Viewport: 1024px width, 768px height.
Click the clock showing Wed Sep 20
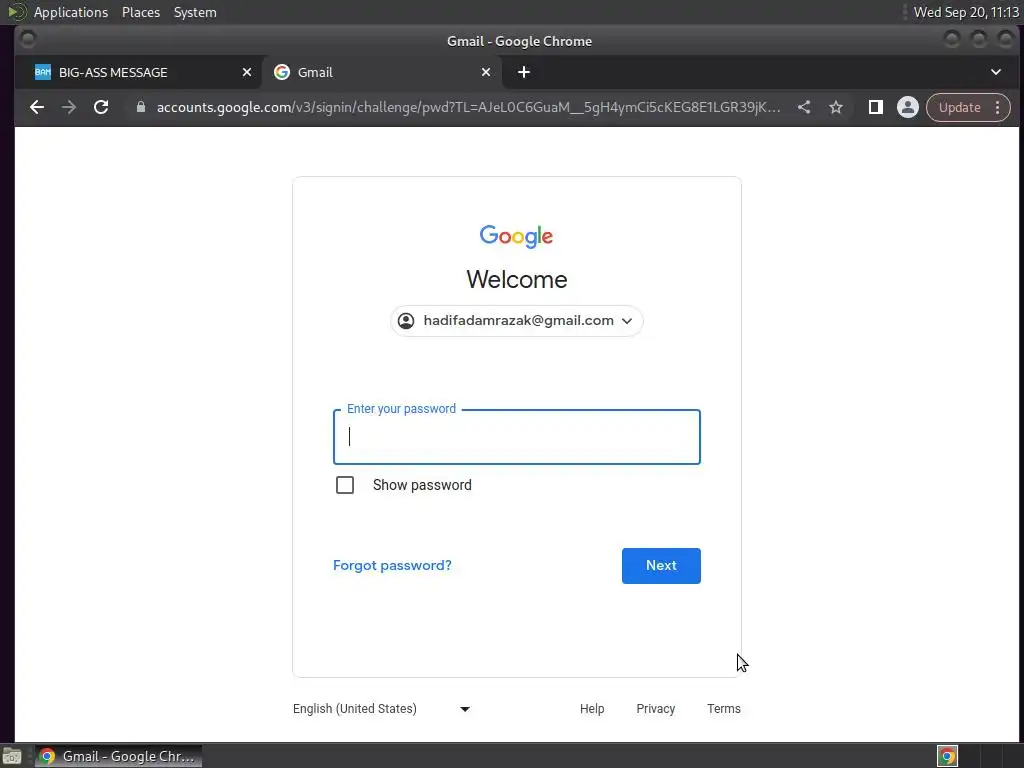pos(966,12)
